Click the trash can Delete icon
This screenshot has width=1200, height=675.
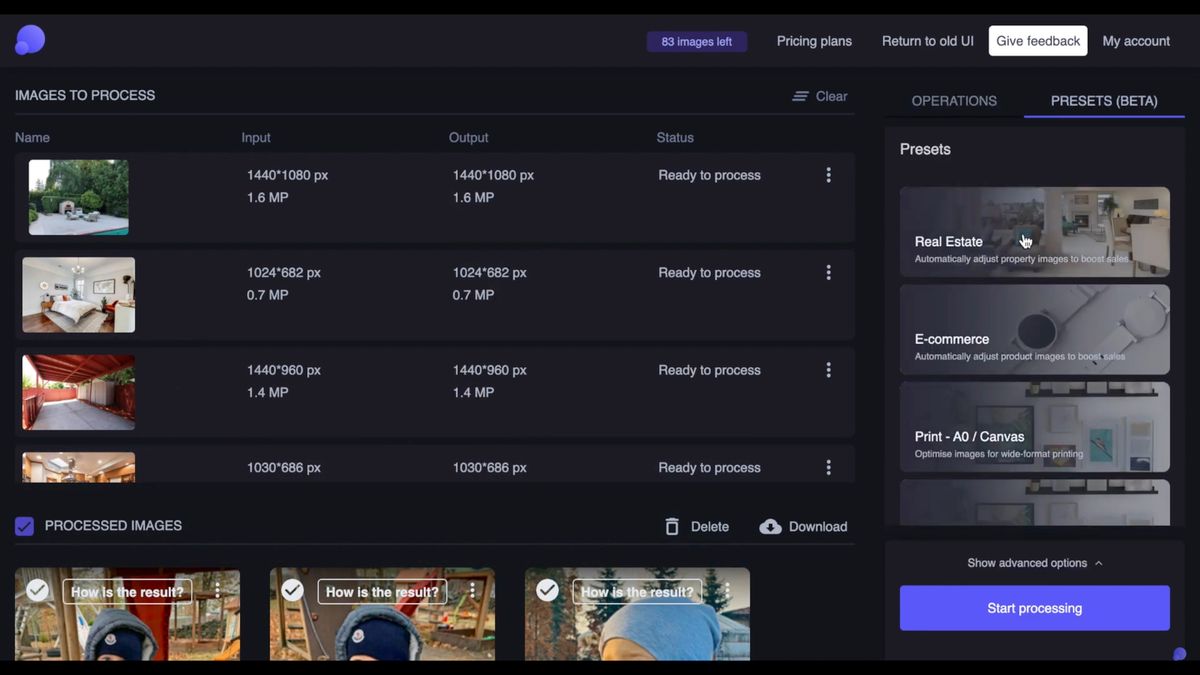pyautogui.click(x=672, y=527)
